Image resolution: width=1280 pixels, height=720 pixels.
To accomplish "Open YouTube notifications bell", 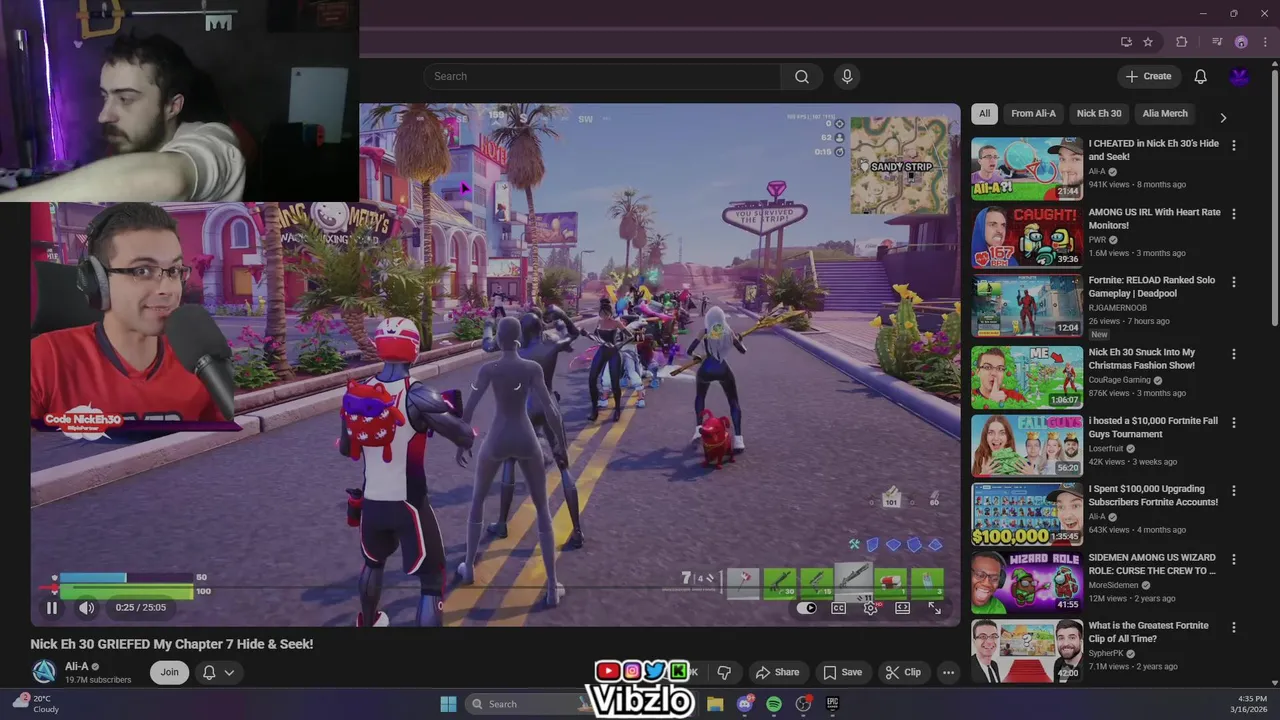I will pos(1200,76).
